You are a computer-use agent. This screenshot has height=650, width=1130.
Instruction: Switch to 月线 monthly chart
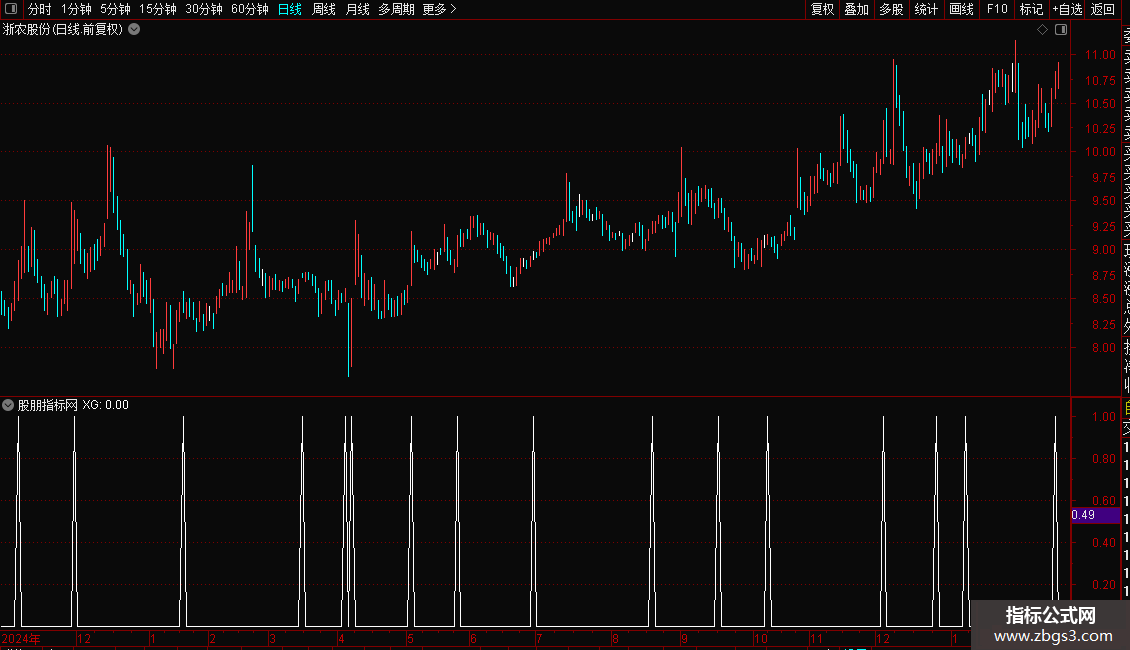point(357,9)
